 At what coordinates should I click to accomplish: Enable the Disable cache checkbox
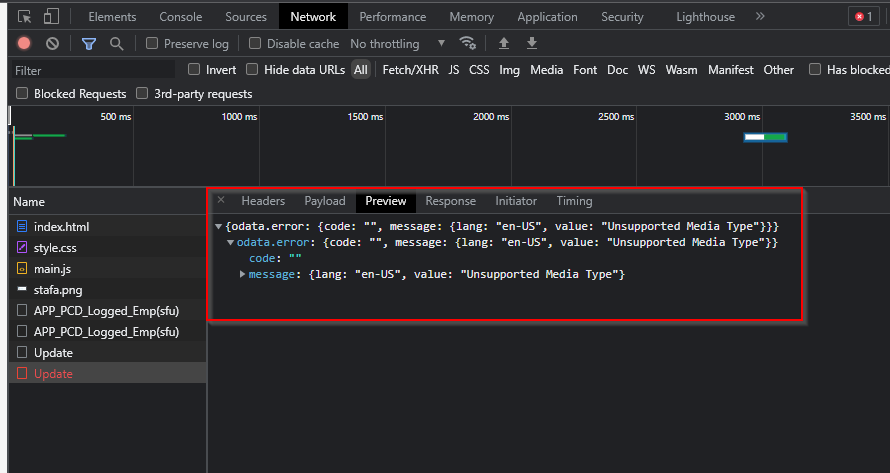(255, 43)
